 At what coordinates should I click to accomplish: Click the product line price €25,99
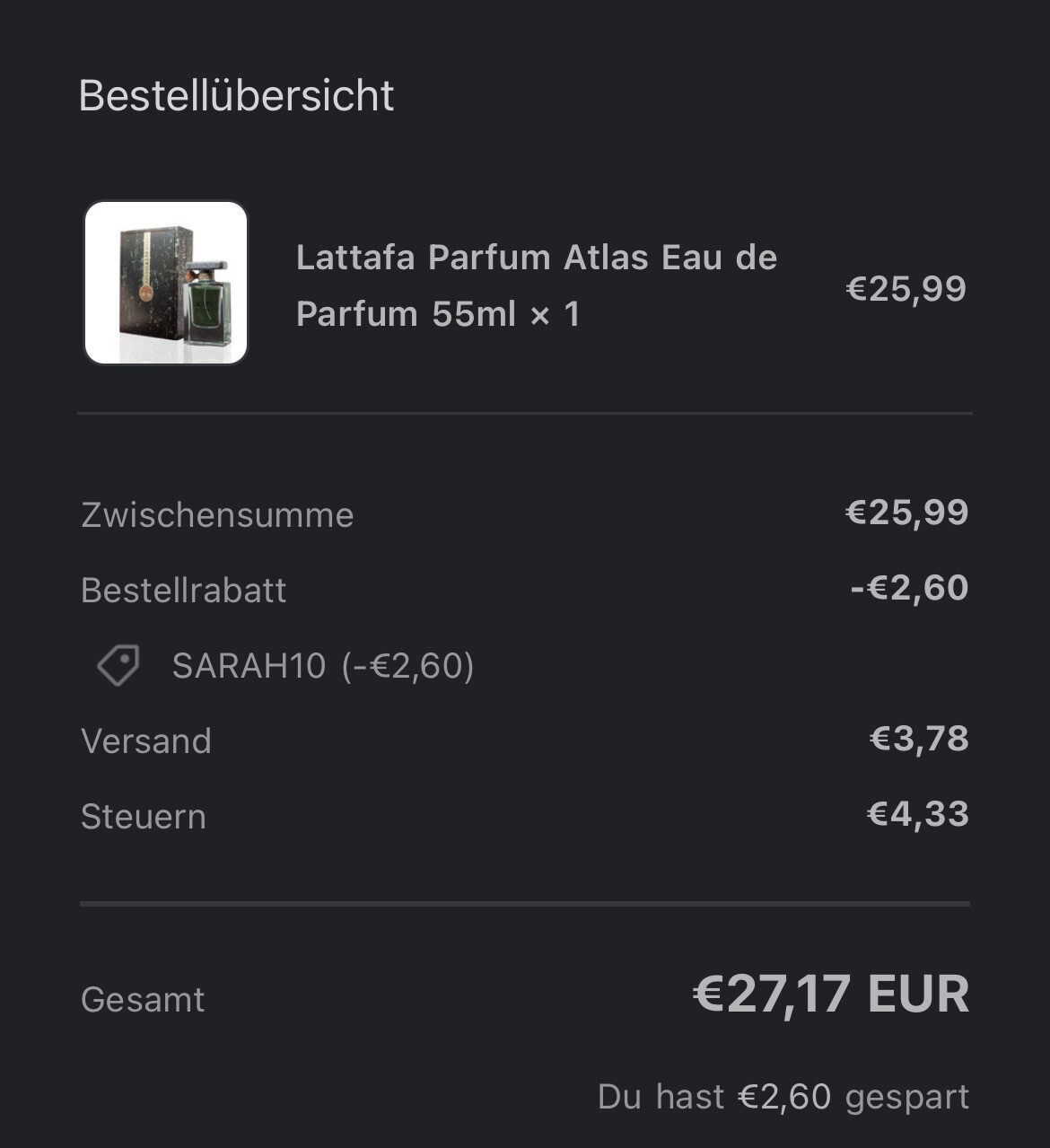[x=906, y=288]
